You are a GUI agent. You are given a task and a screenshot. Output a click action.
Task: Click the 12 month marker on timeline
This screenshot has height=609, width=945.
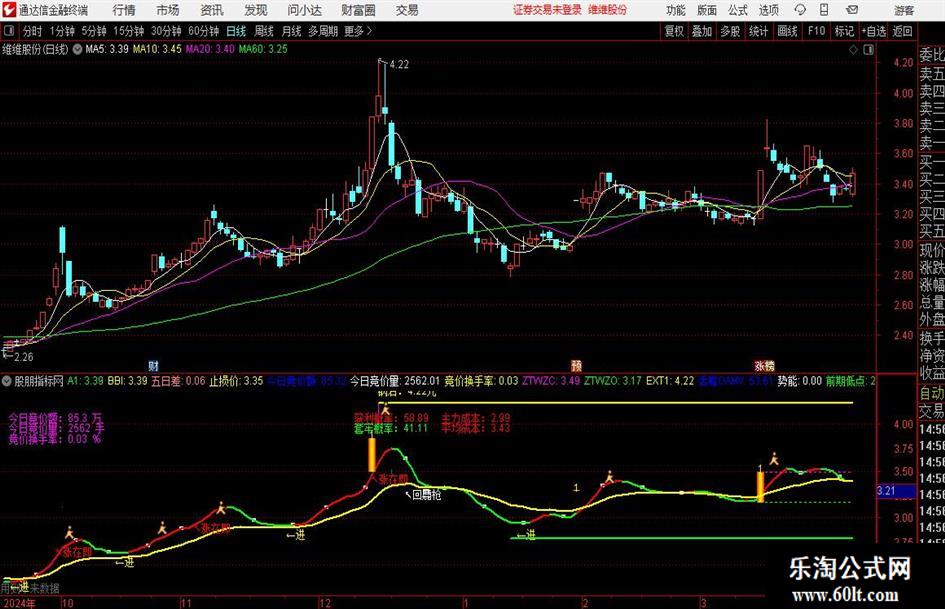324,603
